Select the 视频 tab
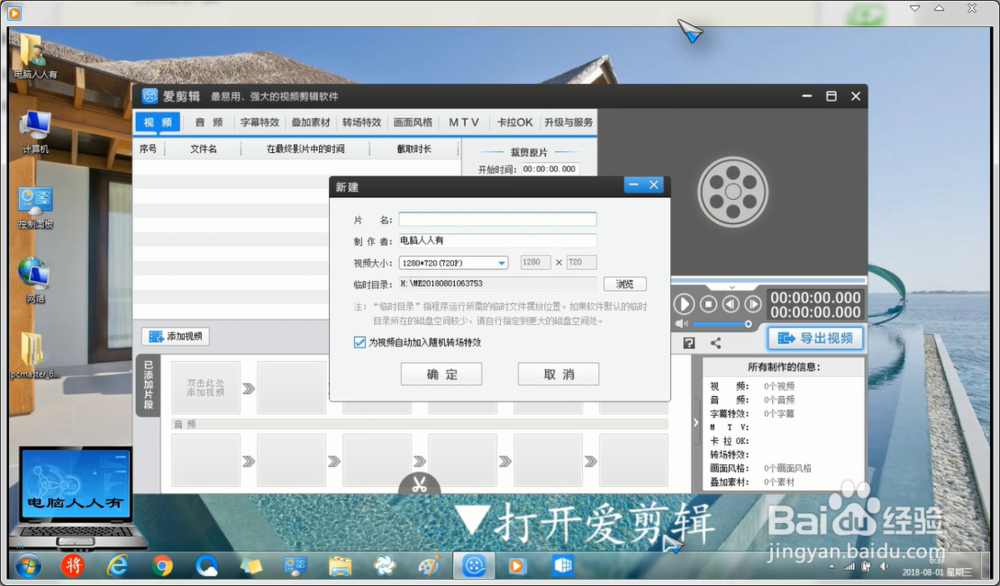The height and width of the screenshot is (586, 1000). pyautogui.click(x=158, y=122)
